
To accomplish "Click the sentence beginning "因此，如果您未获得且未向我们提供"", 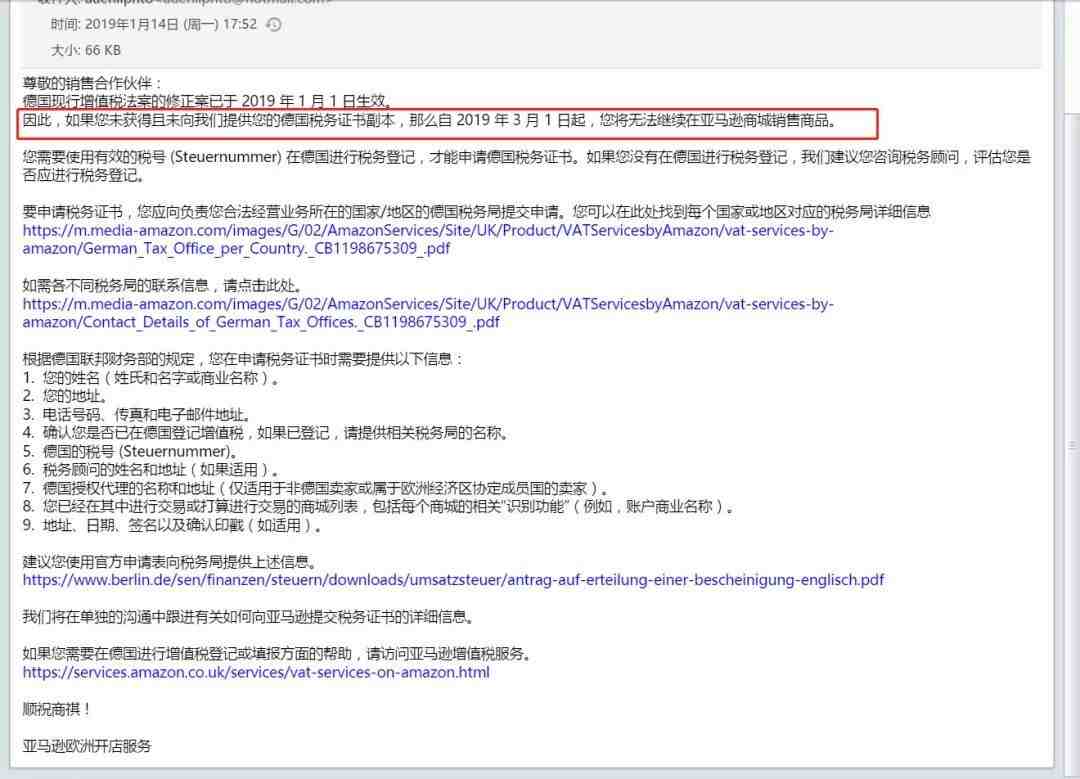I will coord(430,121).
